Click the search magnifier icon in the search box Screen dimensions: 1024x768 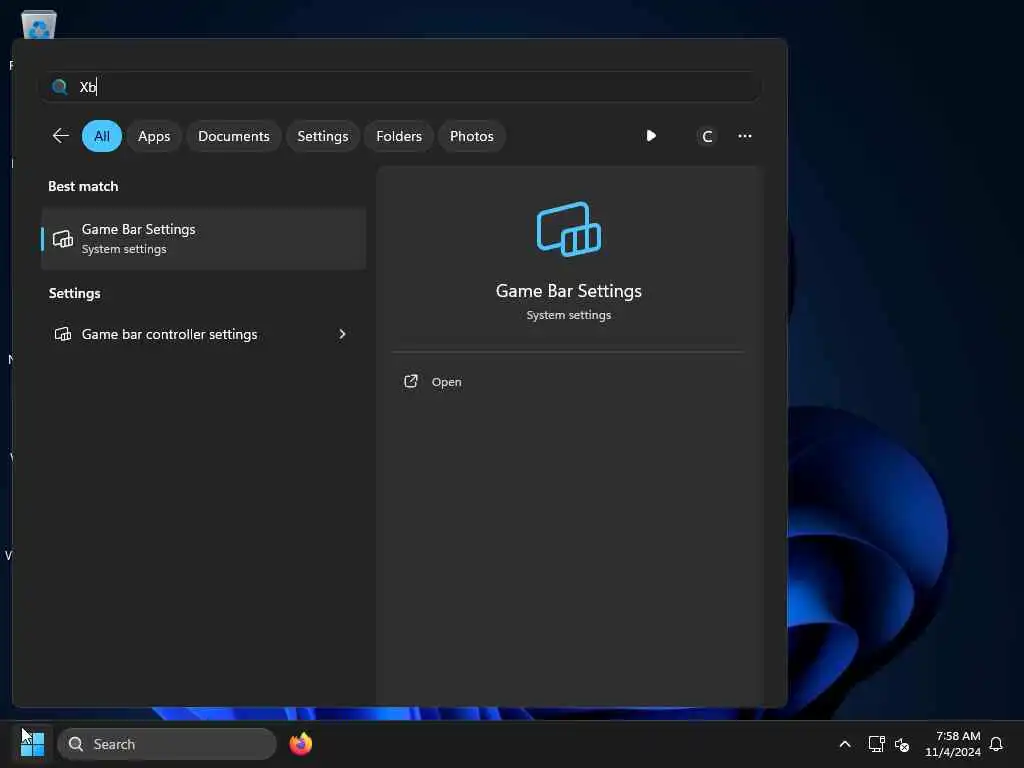(x=59, y=87)
